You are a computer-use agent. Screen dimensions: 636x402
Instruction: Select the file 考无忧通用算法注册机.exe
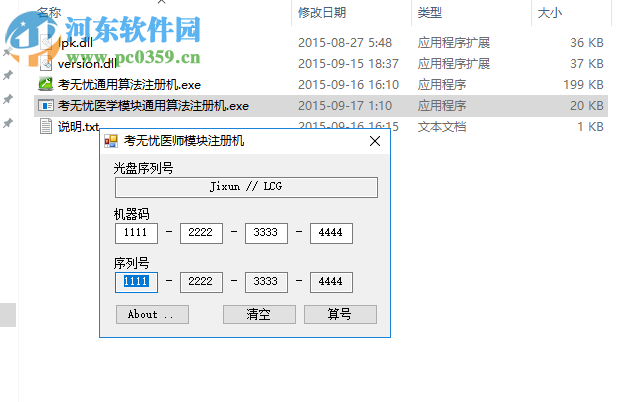129,84
